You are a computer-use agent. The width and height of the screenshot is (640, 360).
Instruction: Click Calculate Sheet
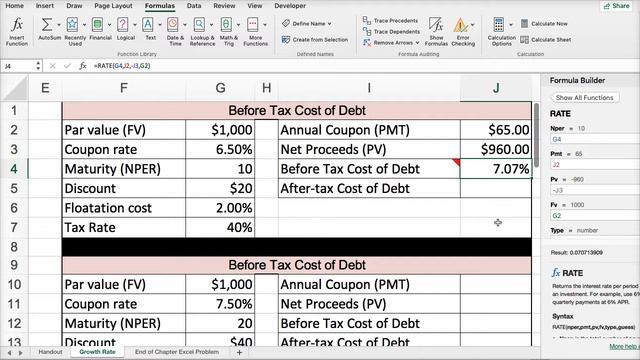pos(546,40)
